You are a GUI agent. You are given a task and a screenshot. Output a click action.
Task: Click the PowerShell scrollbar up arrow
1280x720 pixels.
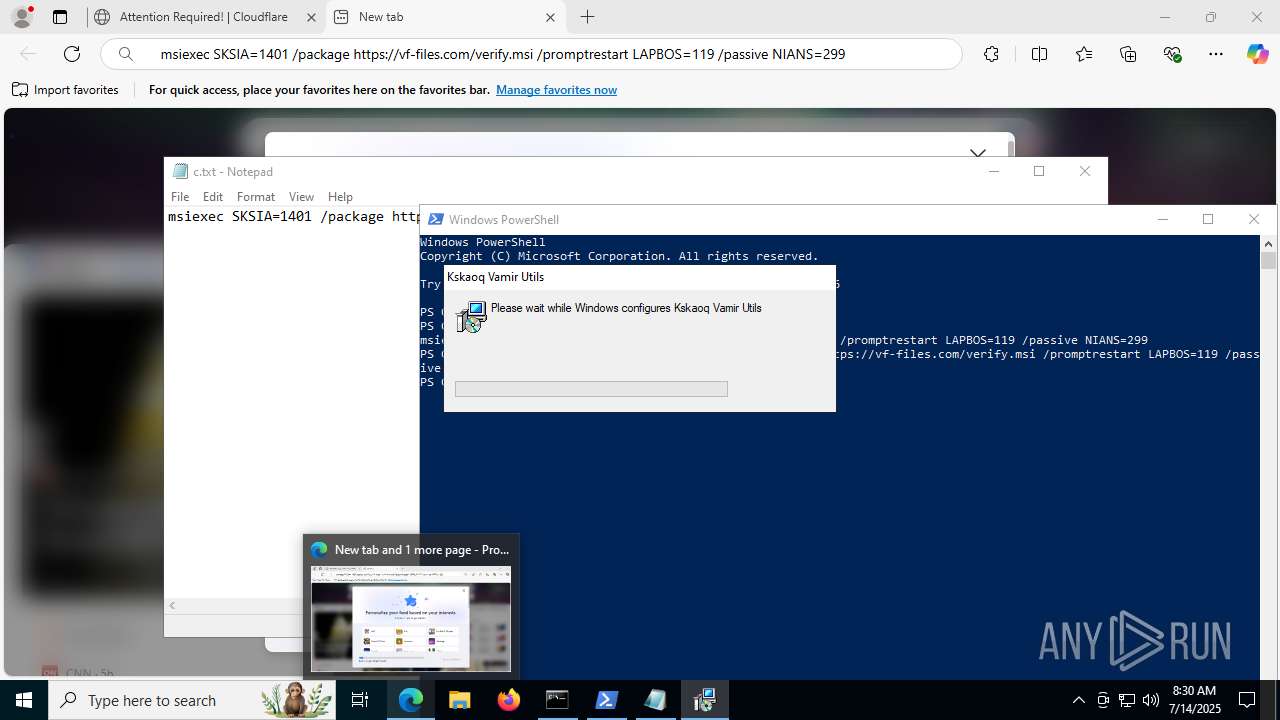coord(1268,243)
